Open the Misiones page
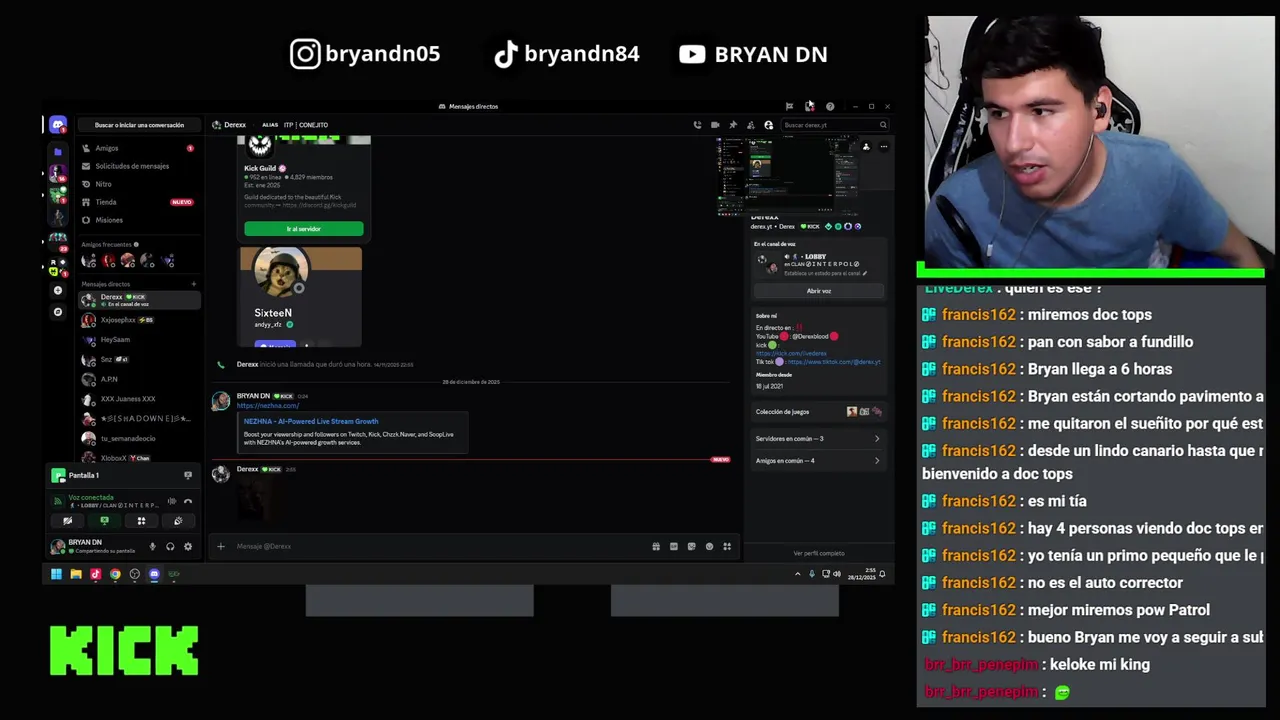This screenshot has height=720, width=1280. (138, 220)
